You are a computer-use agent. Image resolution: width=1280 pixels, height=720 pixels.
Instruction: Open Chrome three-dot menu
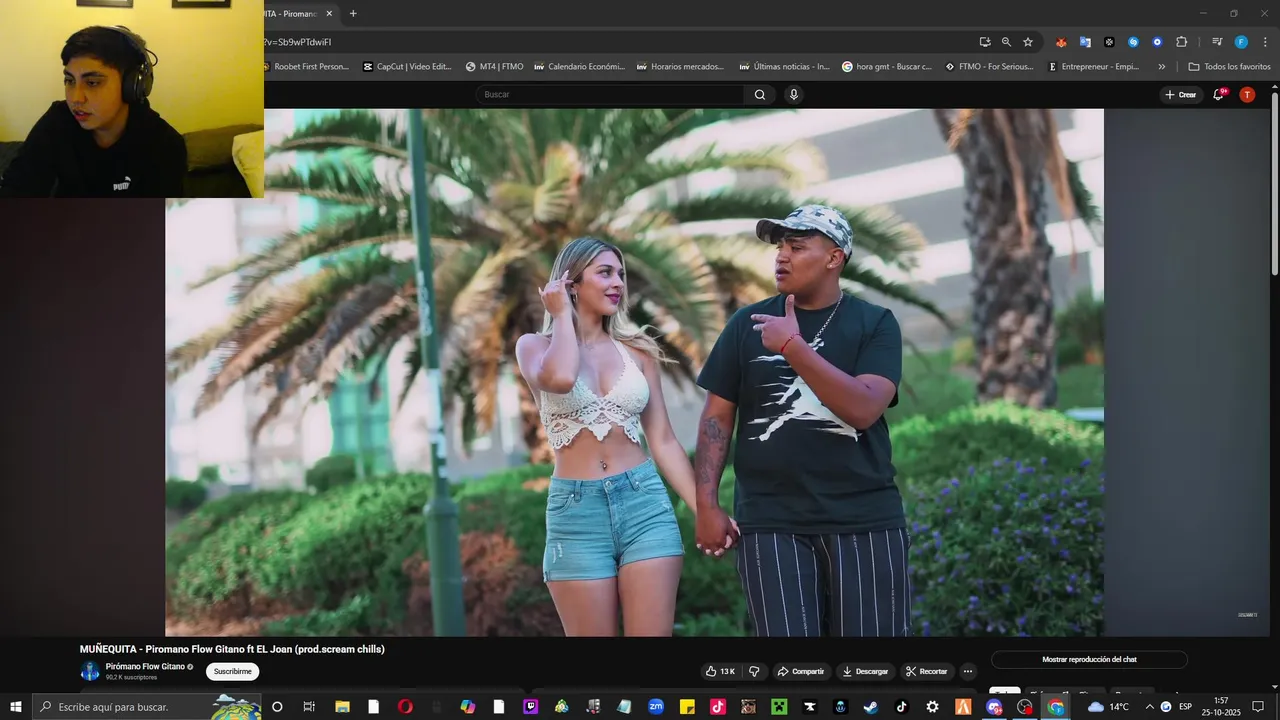pos(1265,42)
